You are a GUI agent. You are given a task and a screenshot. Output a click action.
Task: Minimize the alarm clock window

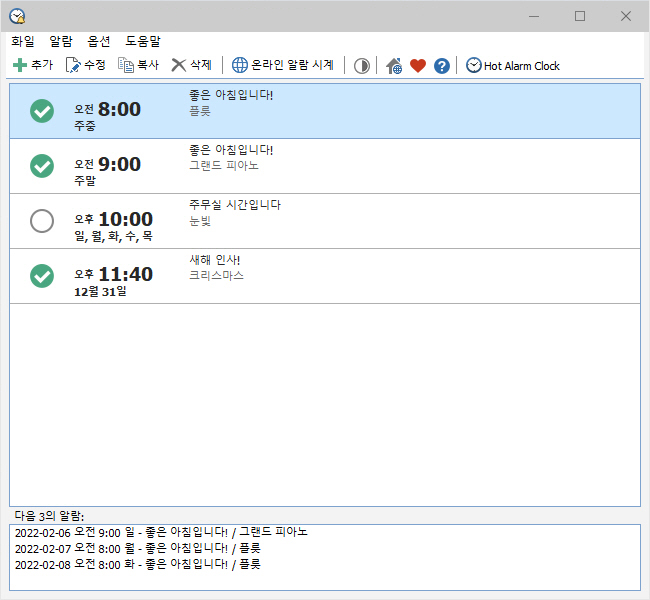534,17
